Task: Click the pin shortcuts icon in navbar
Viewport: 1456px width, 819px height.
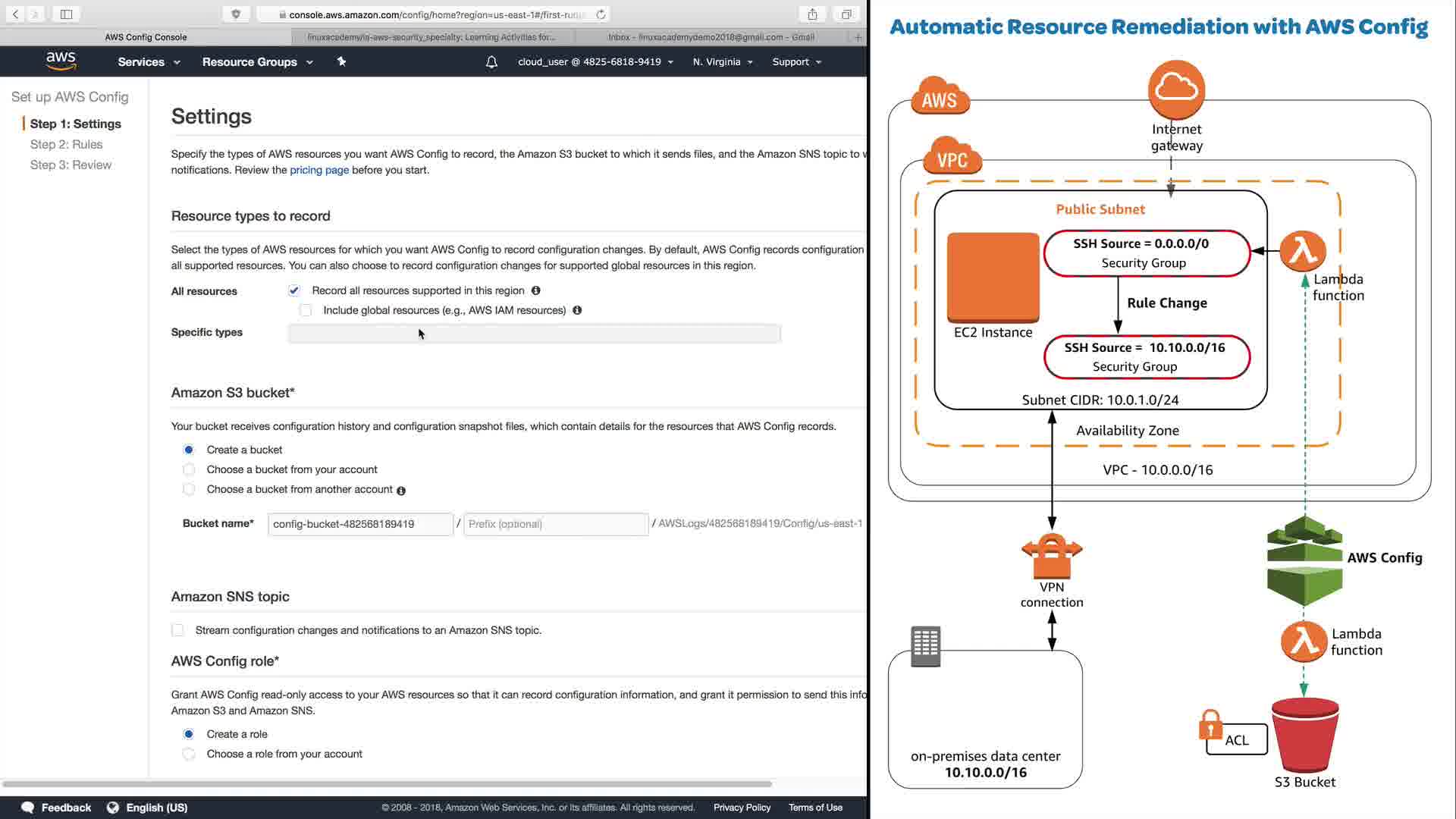Action: (x=341, y=61)
